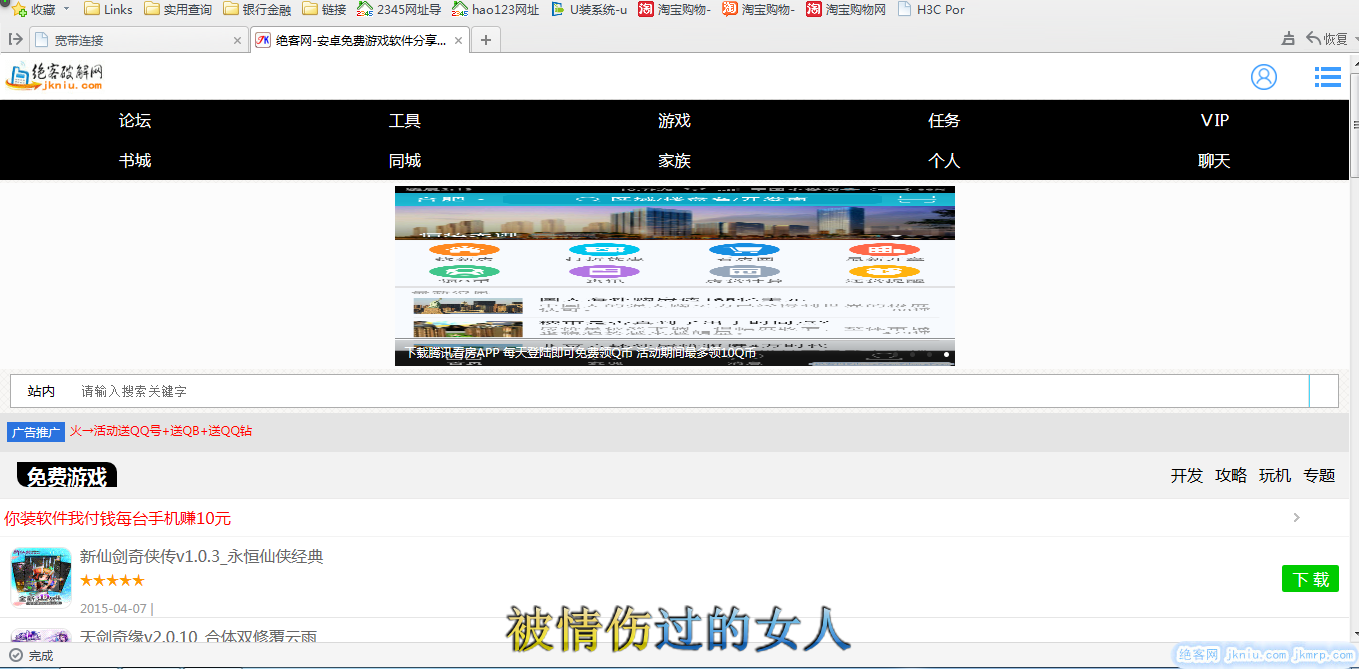The width and height of the screenshot is (1359, 669).
Task: Open the blue list menu icon
Action: pos(1327,77)
